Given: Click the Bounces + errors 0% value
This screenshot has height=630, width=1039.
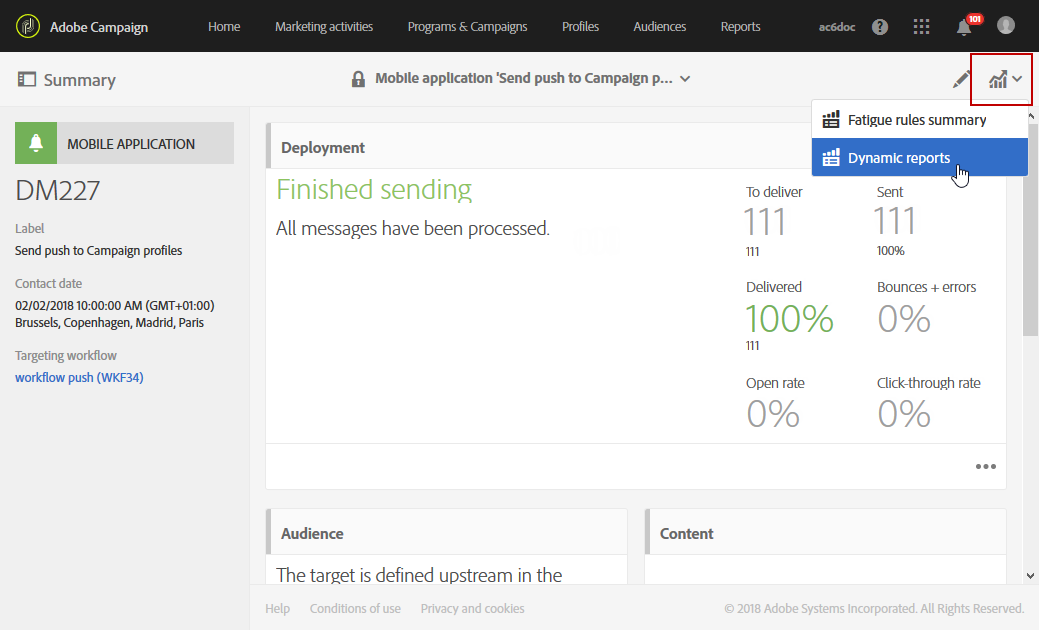Looking at the screenshot, I should (904, 319).
